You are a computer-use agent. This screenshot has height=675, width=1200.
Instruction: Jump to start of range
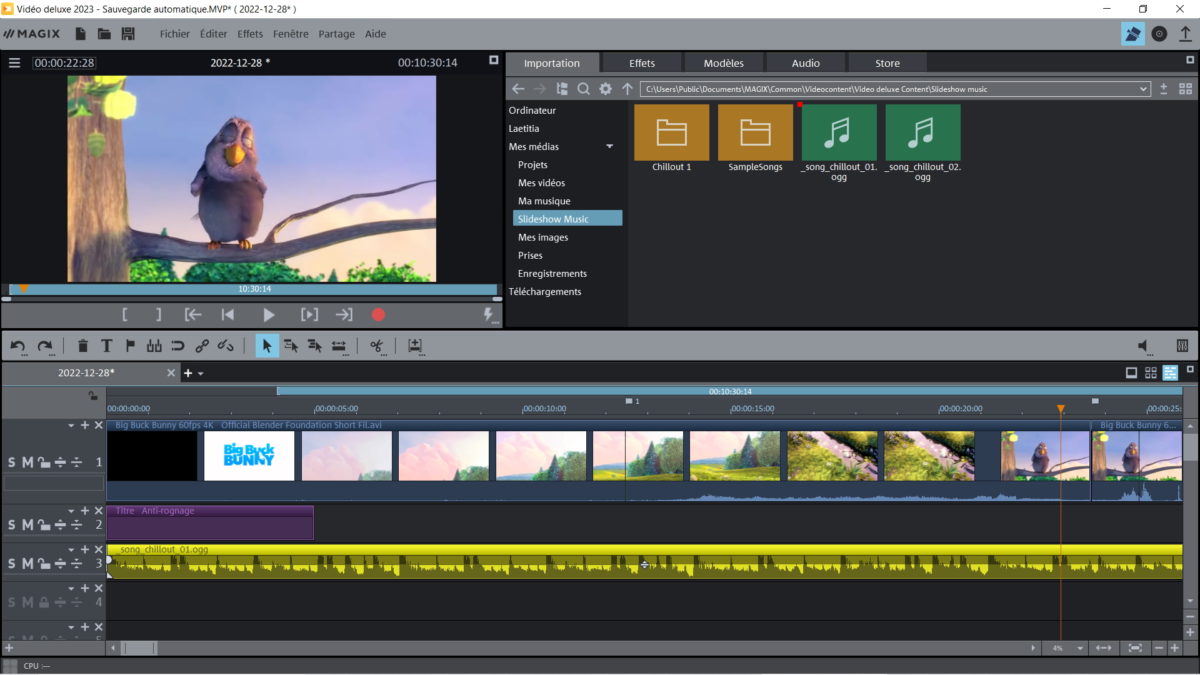[x=193, y=314]
